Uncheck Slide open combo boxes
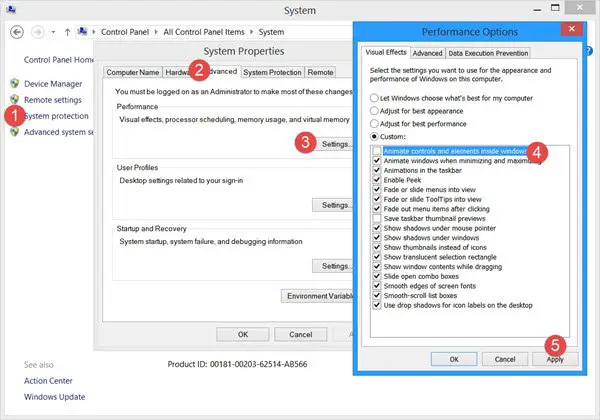This screenshot has height=420, width=600. [377, 276]
